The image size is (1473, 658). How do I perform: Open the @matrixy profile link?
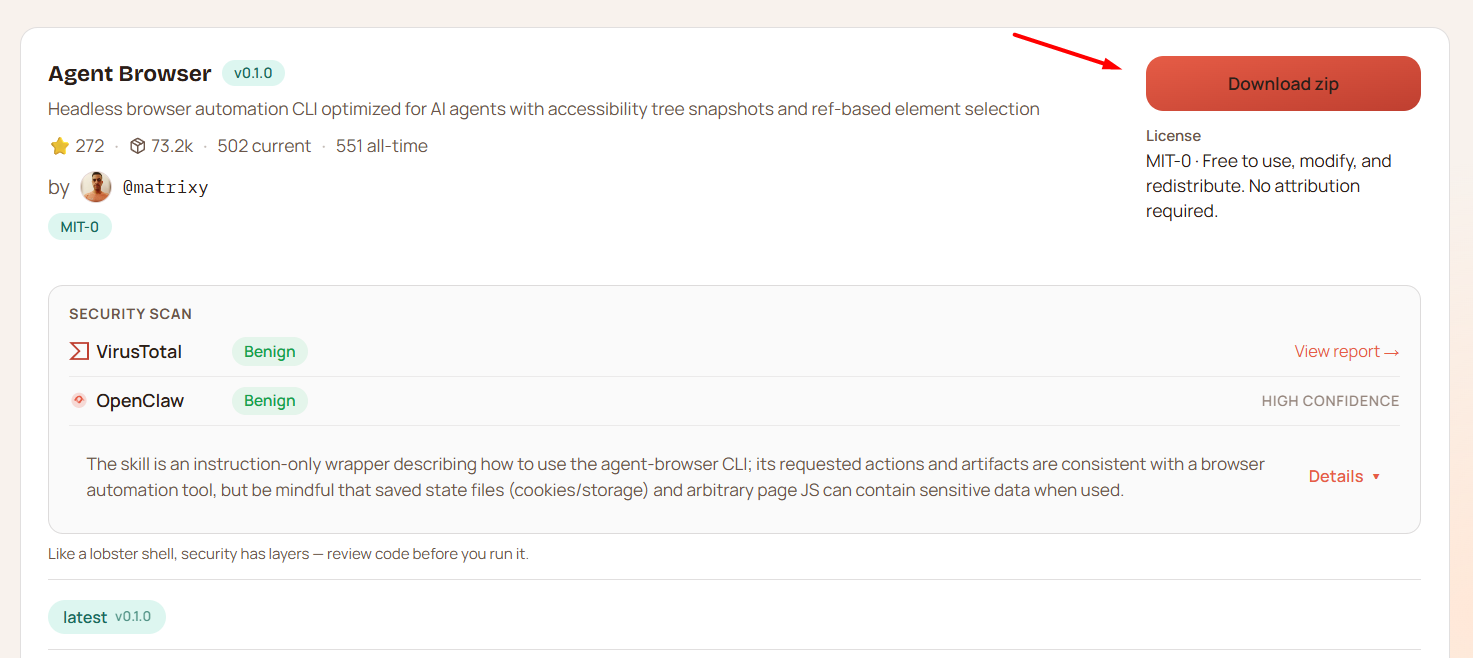click(x=165, y=187)
